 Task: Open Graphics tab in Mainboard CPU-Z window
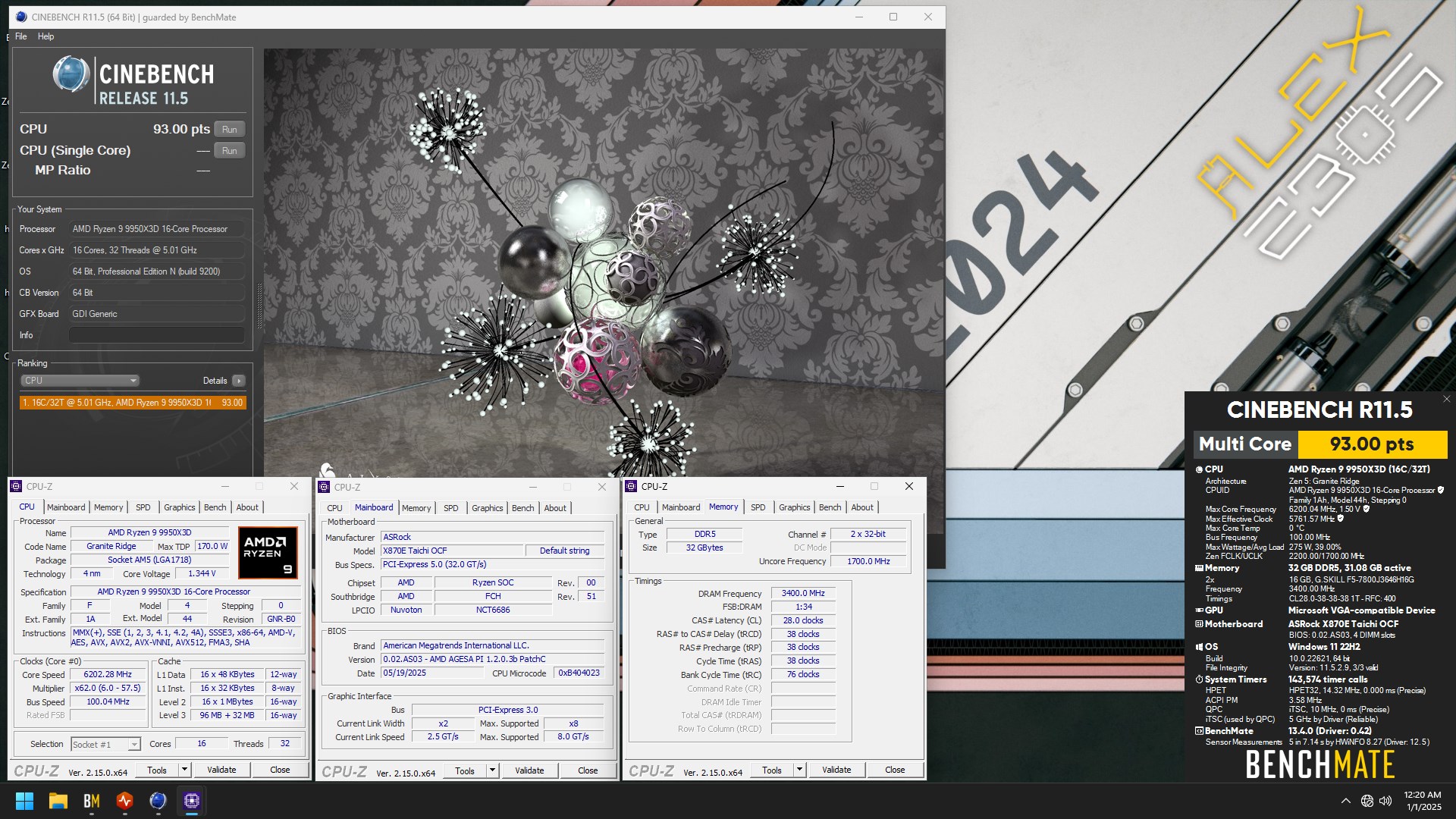pos(487,508)
